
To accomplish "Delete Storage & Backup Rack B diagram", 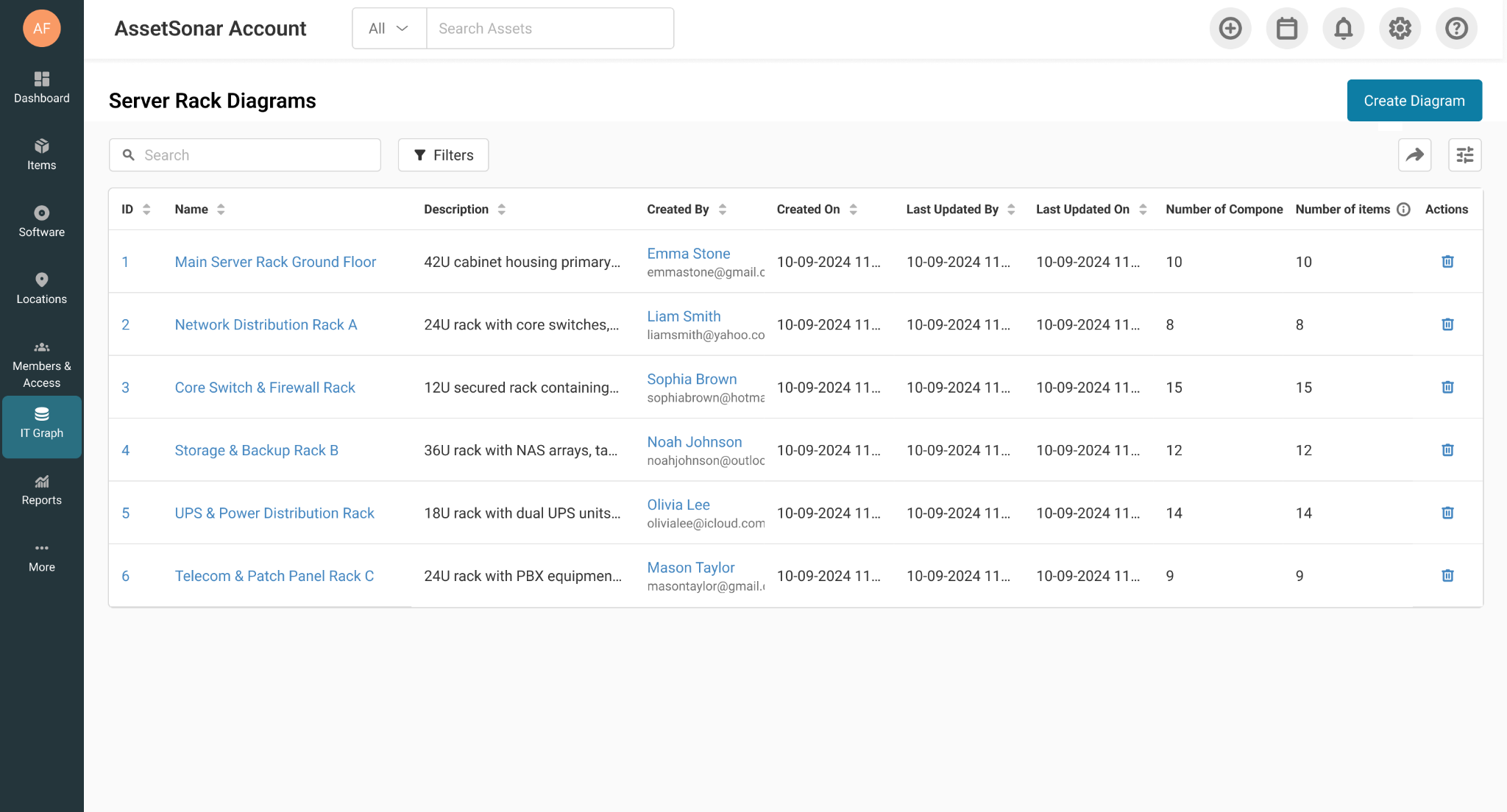I will tap(1447, 450).
